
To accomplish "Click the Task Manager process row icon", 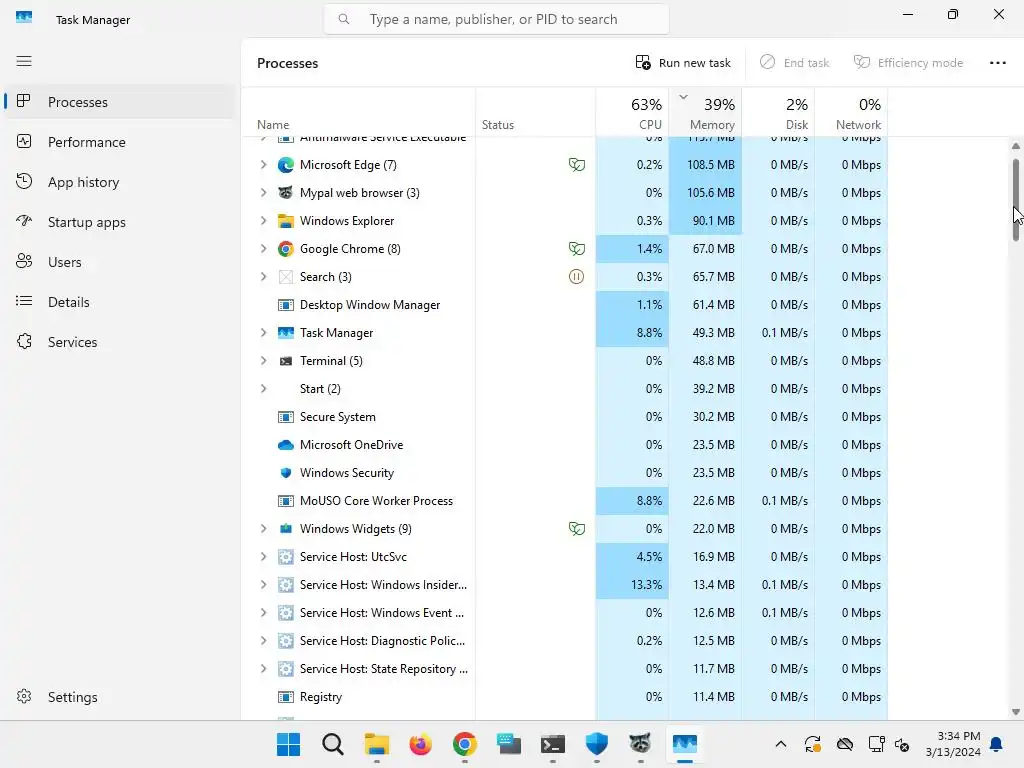I will (x=285, y=333).
